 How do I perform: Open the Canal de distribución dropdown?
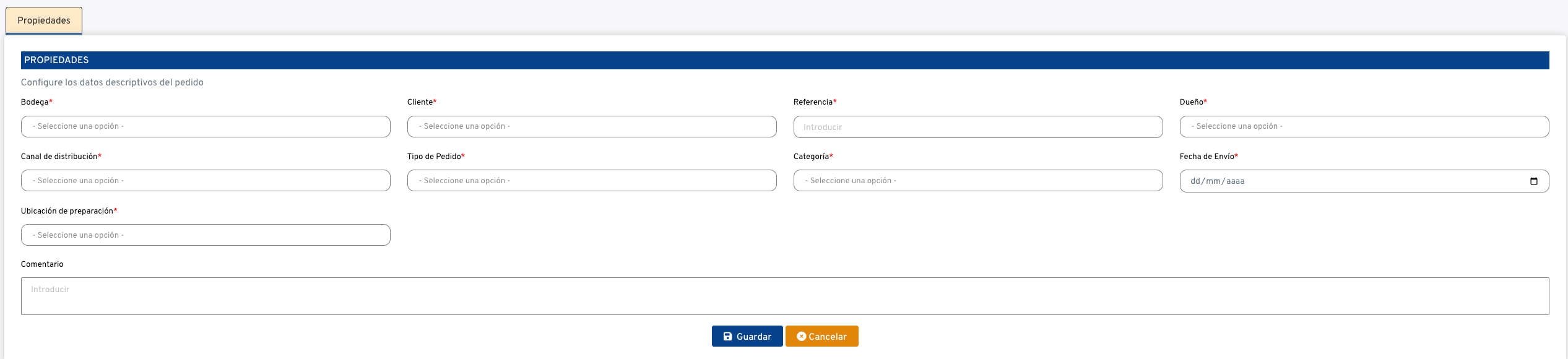pos(206,181)
